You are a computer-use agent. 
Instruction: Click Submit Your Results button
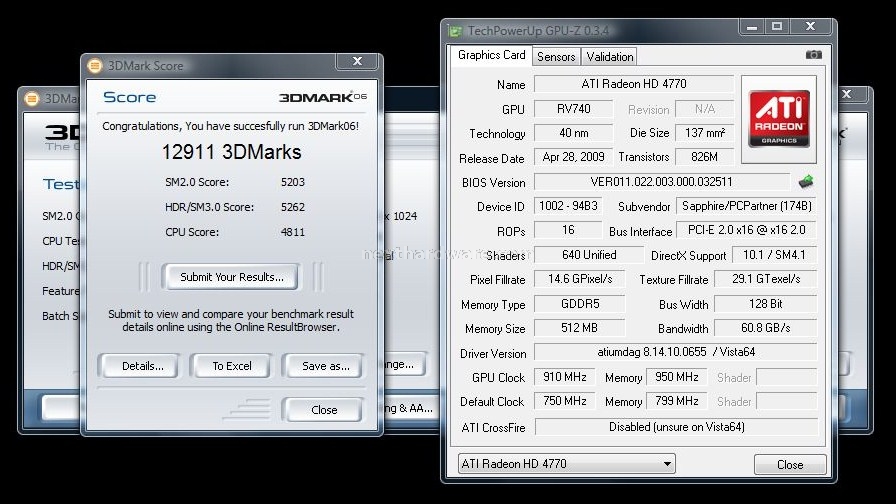tap(231, 277)
